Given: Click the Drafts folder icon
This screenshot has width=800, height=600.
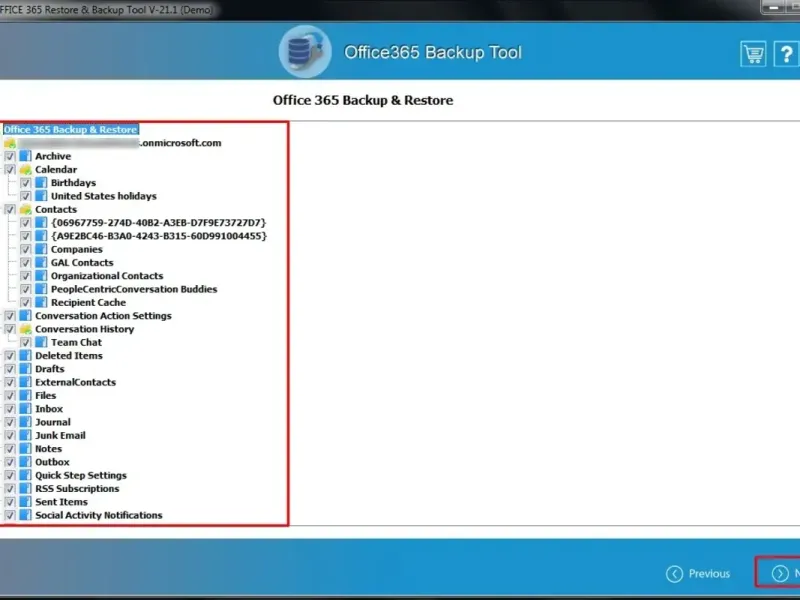Looking at the screenshot, I should pos(26,369).
